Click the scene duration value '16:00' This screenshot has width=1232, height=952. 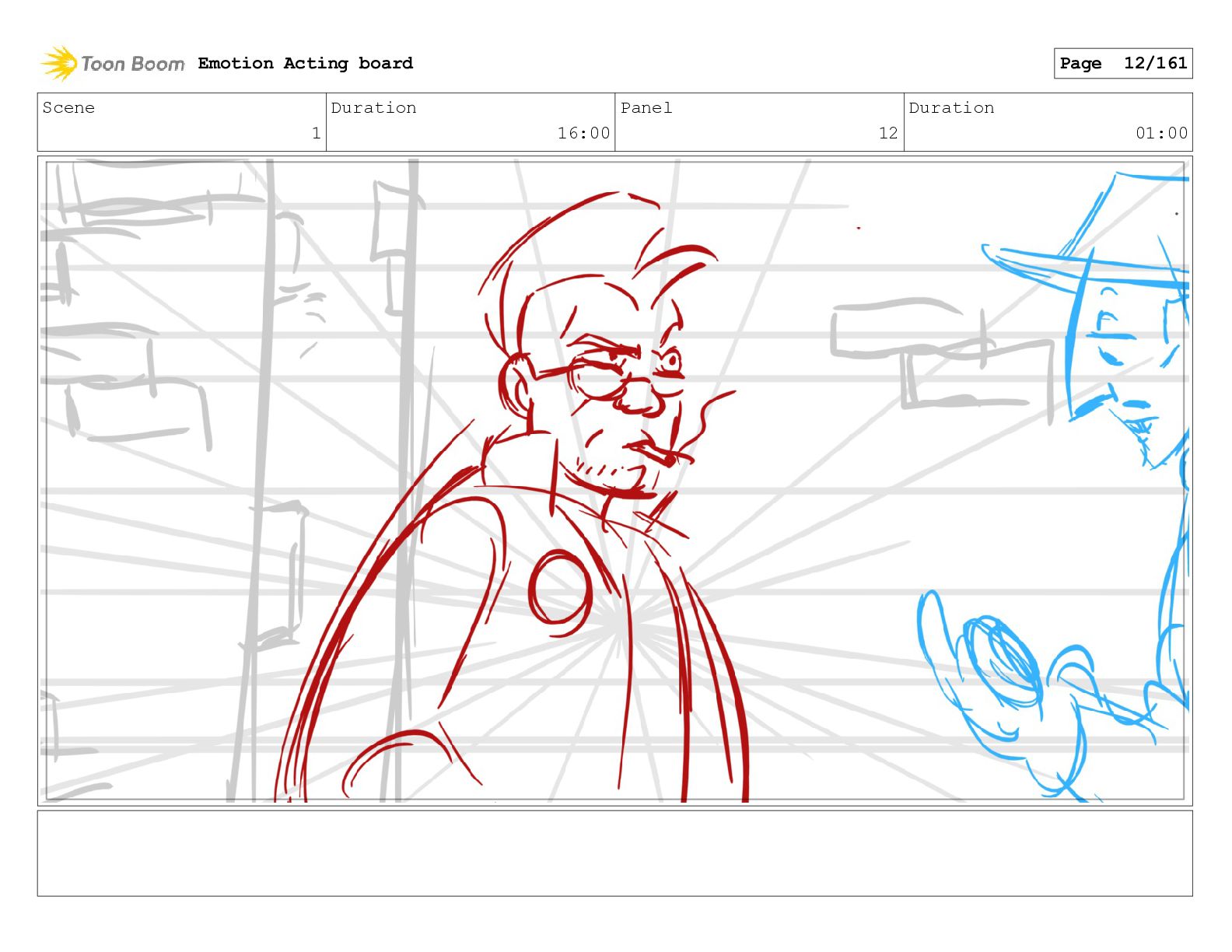[583, 133]
